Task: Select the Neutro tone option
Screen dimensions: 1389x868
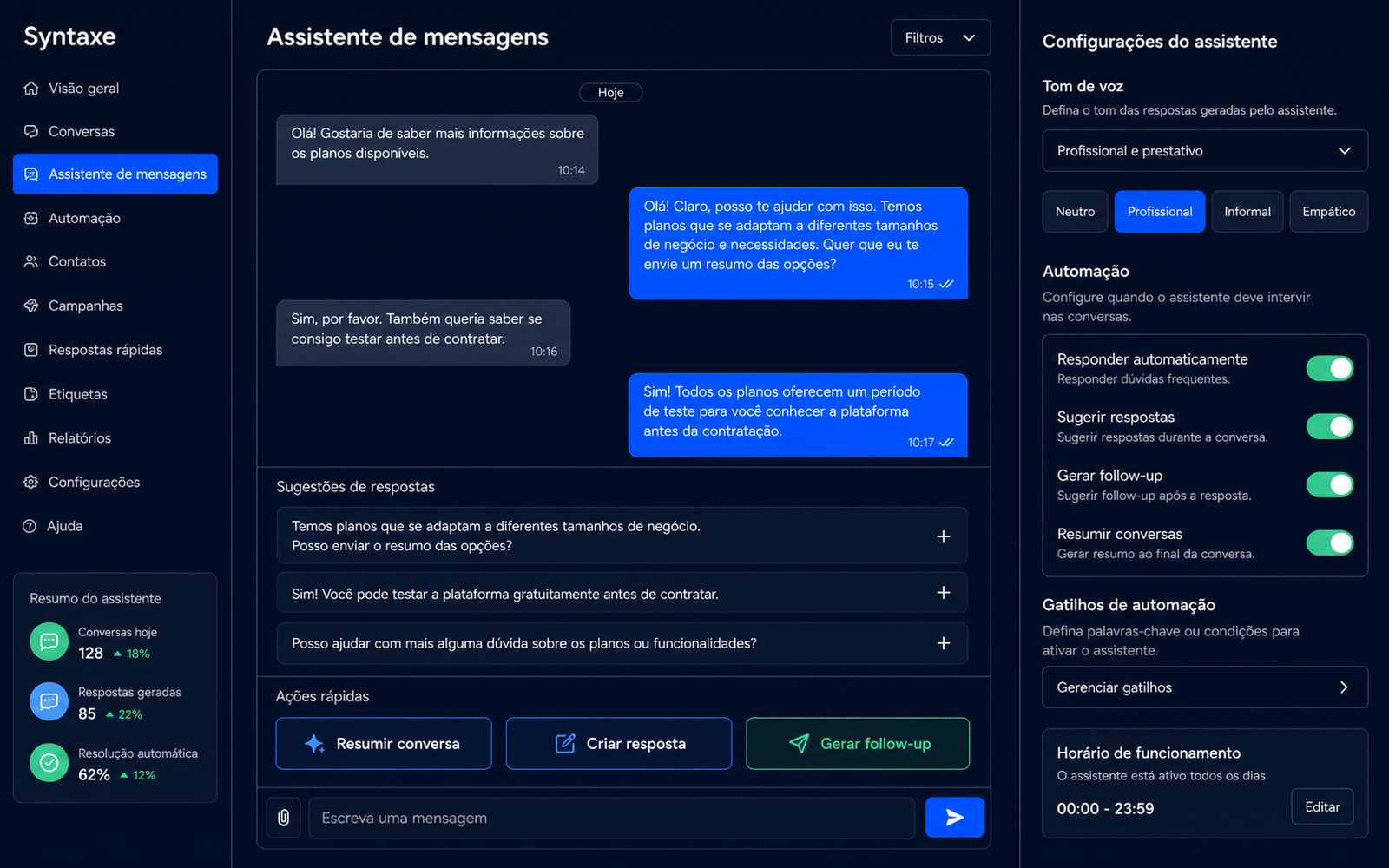Action: [x=1075, y=212]
